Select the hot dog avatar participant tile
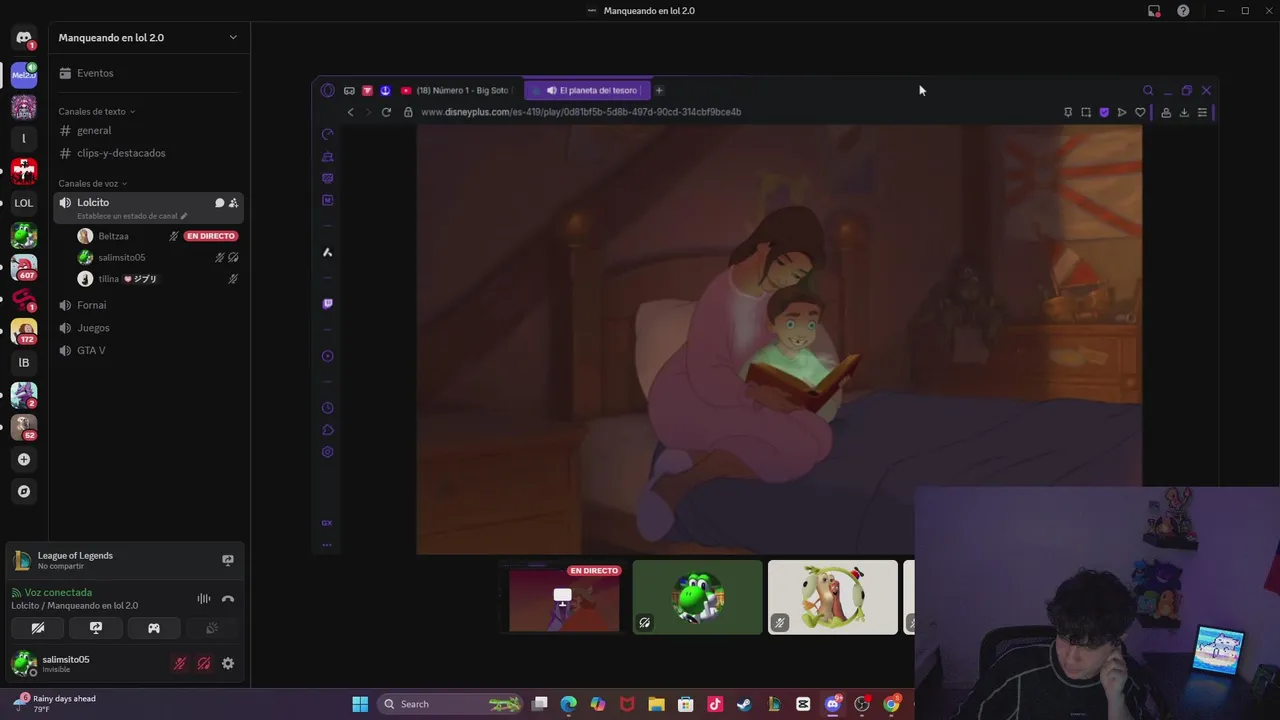The height and width of the screenshot is (720, 1280). [832, 597]
